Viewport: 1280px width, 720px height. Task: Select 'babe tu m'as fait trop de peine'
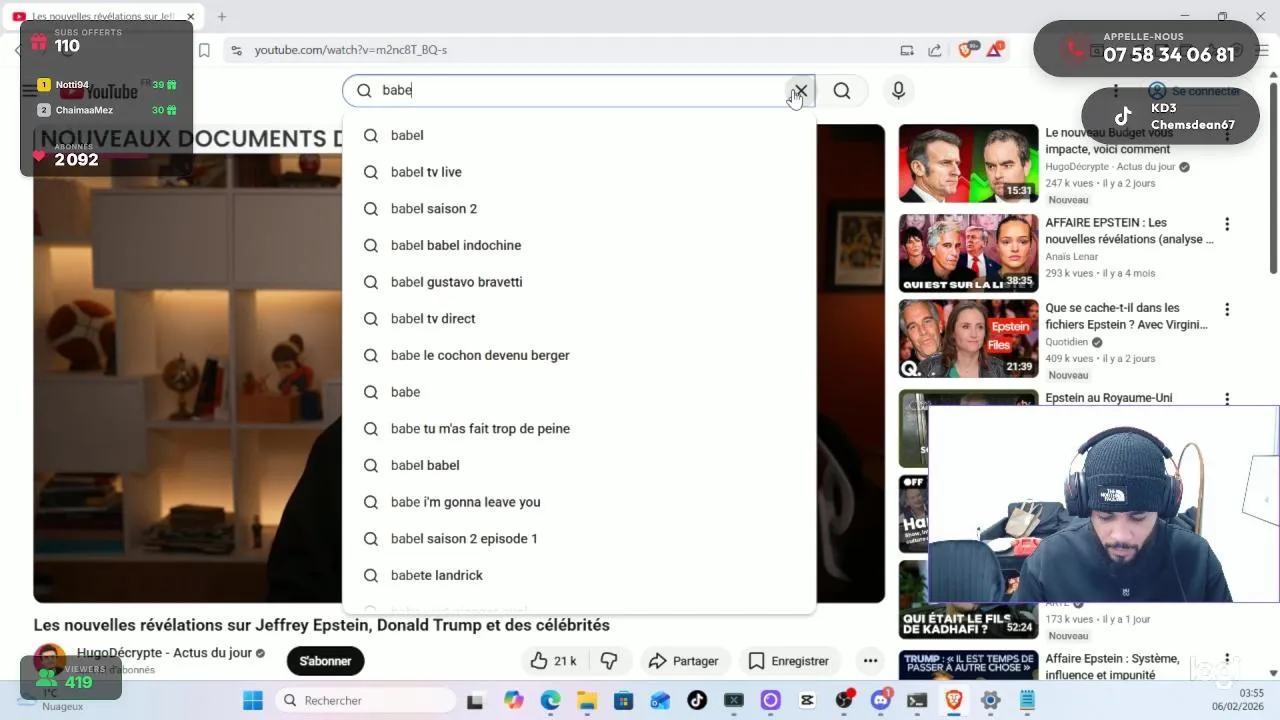[x=579, y=429]
